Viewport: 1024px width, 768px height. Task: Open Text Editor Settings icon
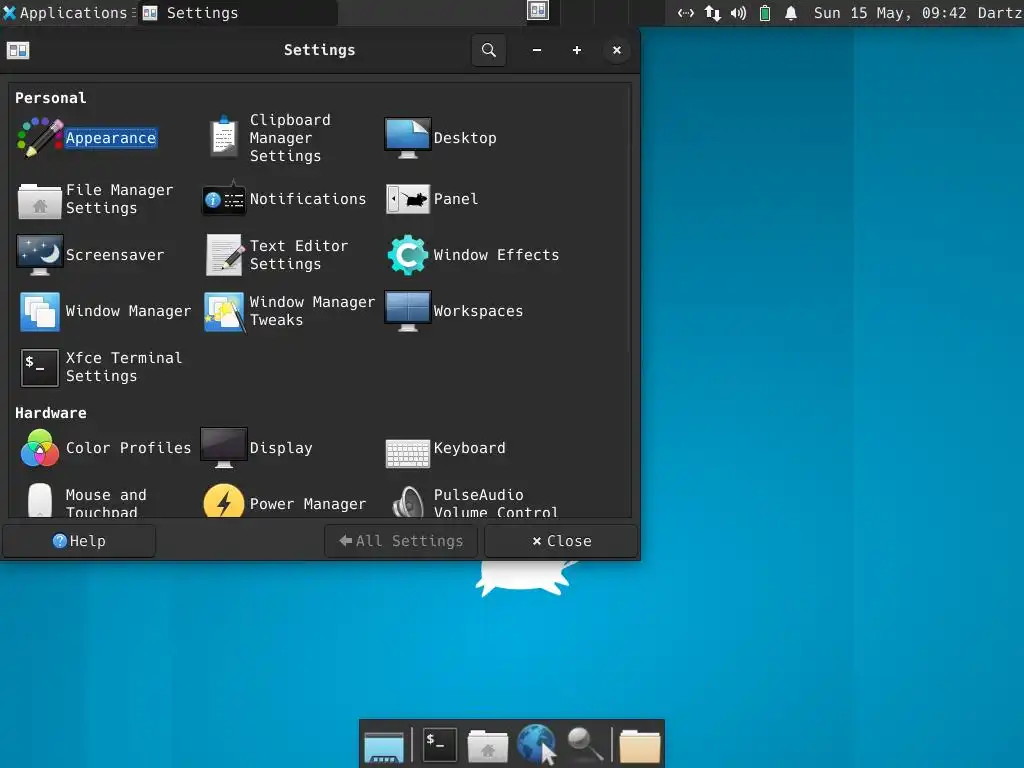click(x=224, y=255)
